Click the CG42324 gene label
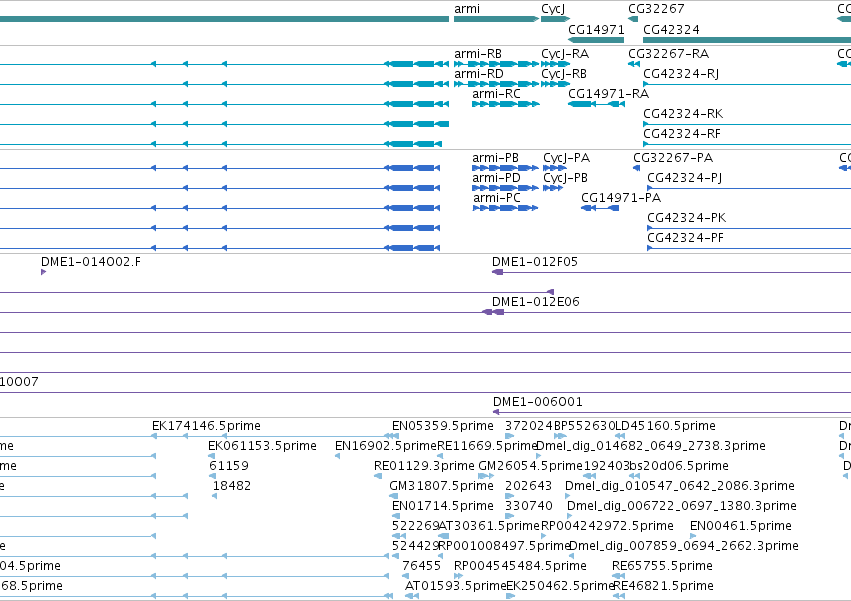Image resolution: width=851 pixels, height=601 pixels. 671,29
